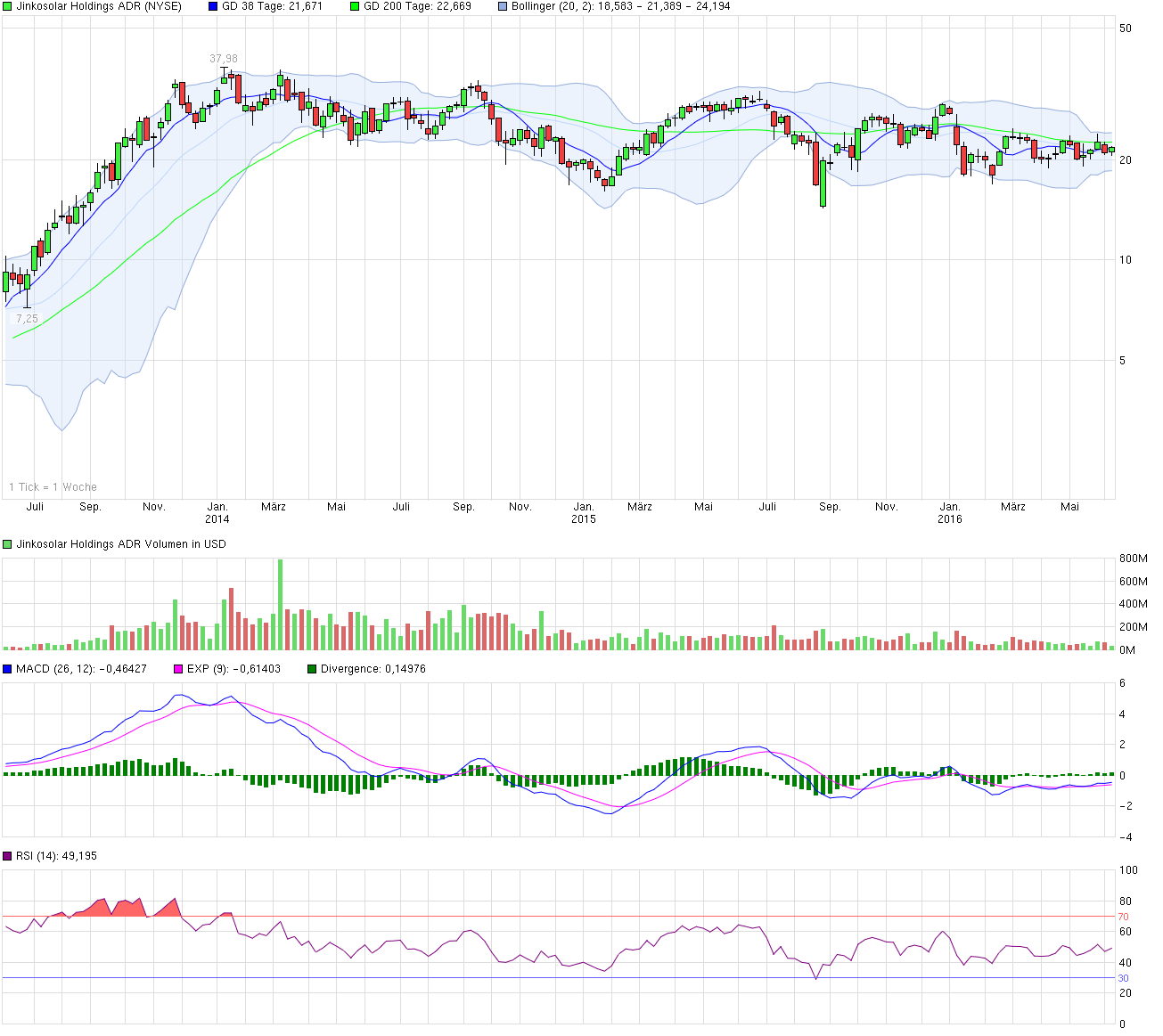The height and width of the screenshot is (1036, 1163).
Task: Click the light-blue Bollinger legend swatch
Action: pos(503,6)
